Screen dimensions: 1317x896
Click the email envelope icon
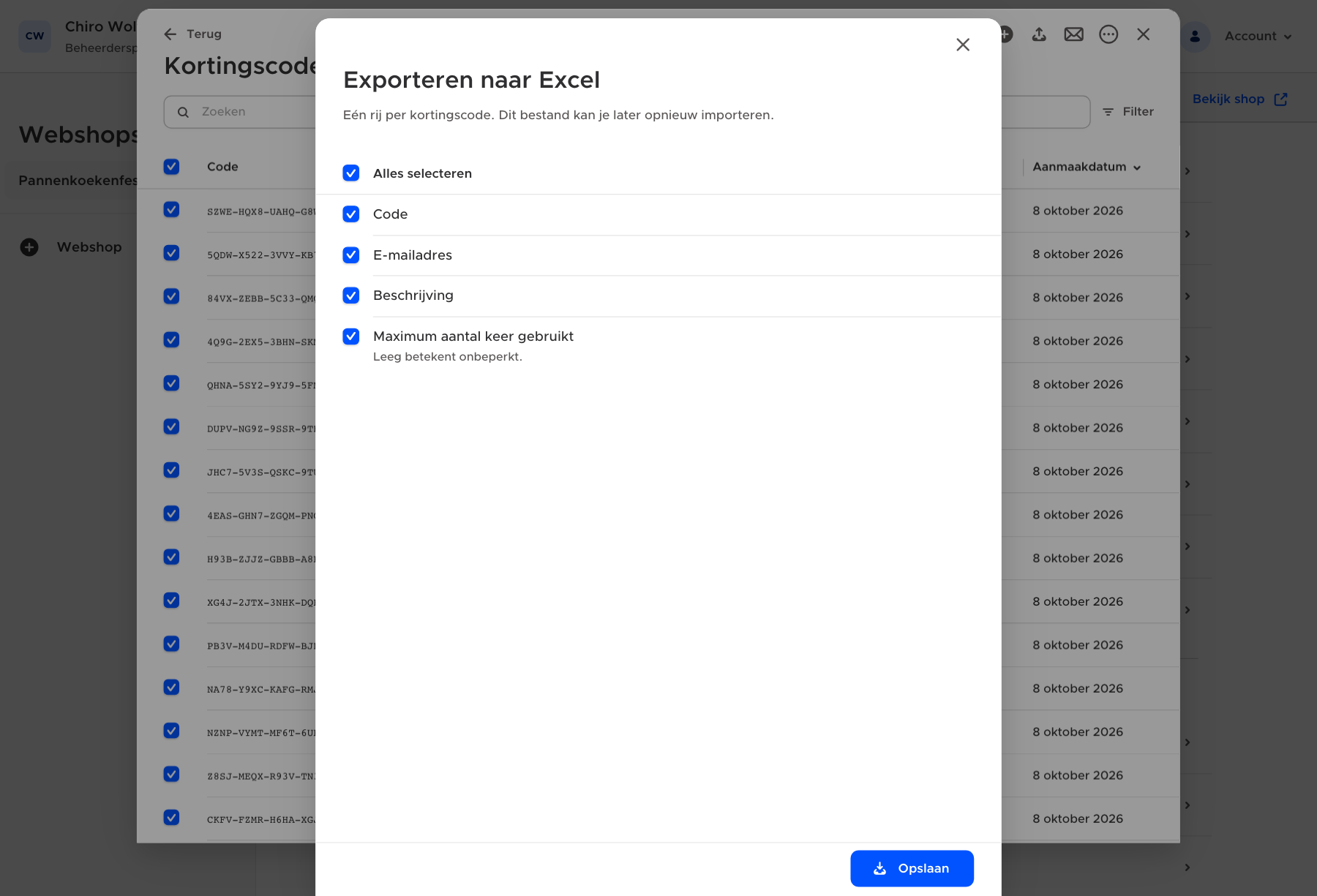coord(1073,34)
